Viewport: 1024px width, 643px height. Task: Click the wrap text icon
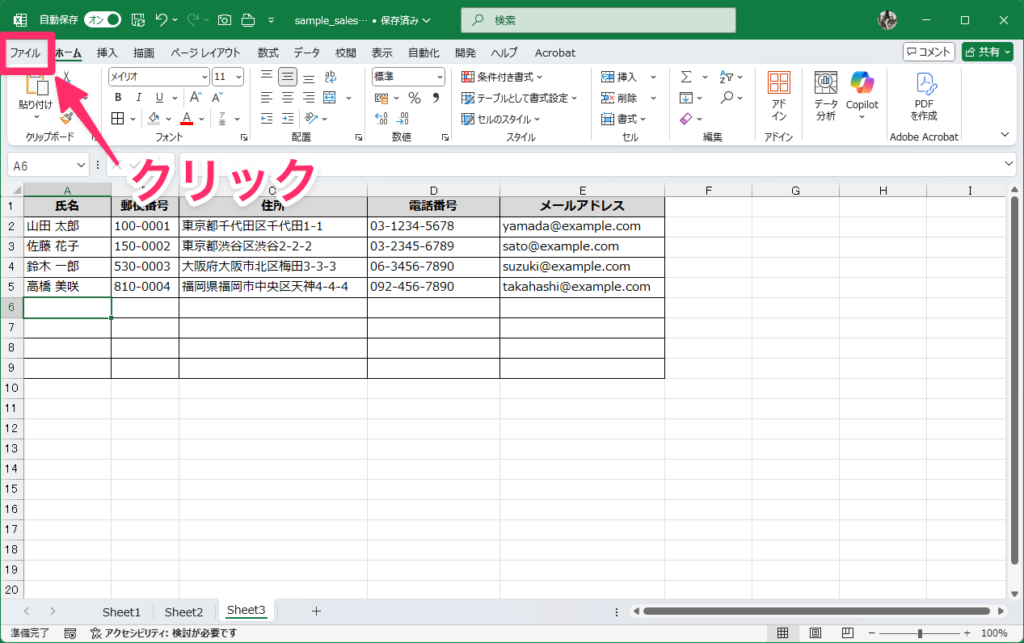pos(332,76)
